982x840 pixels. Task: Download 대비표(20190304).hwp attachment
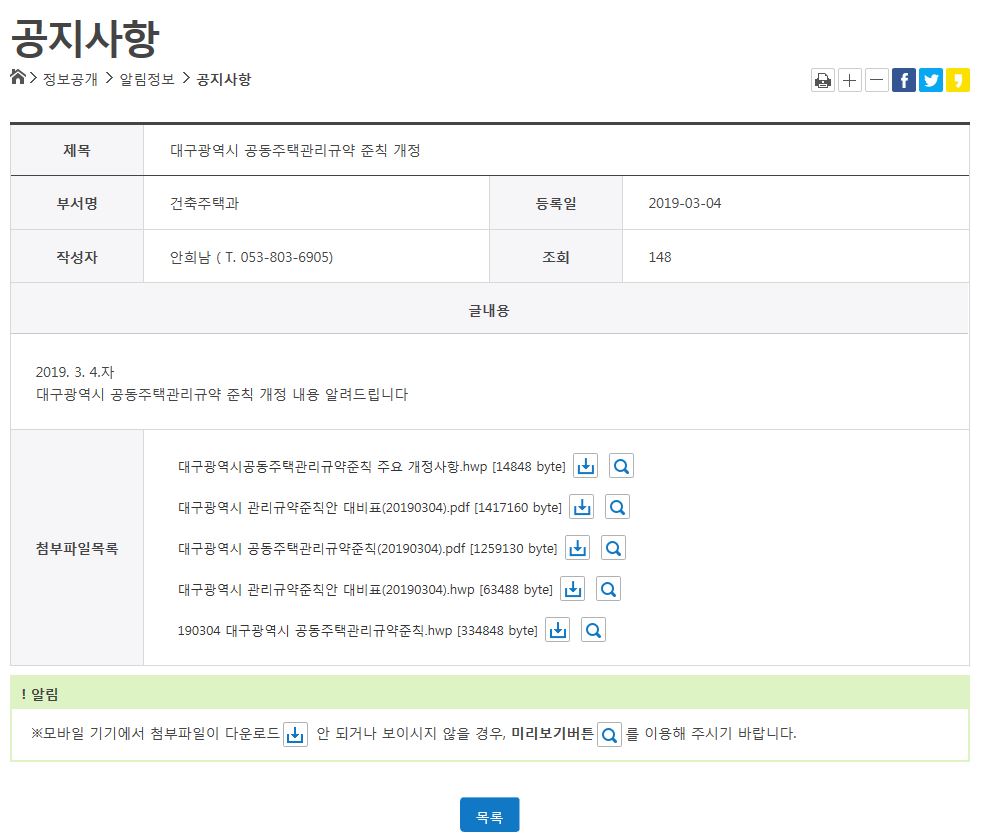572,589
